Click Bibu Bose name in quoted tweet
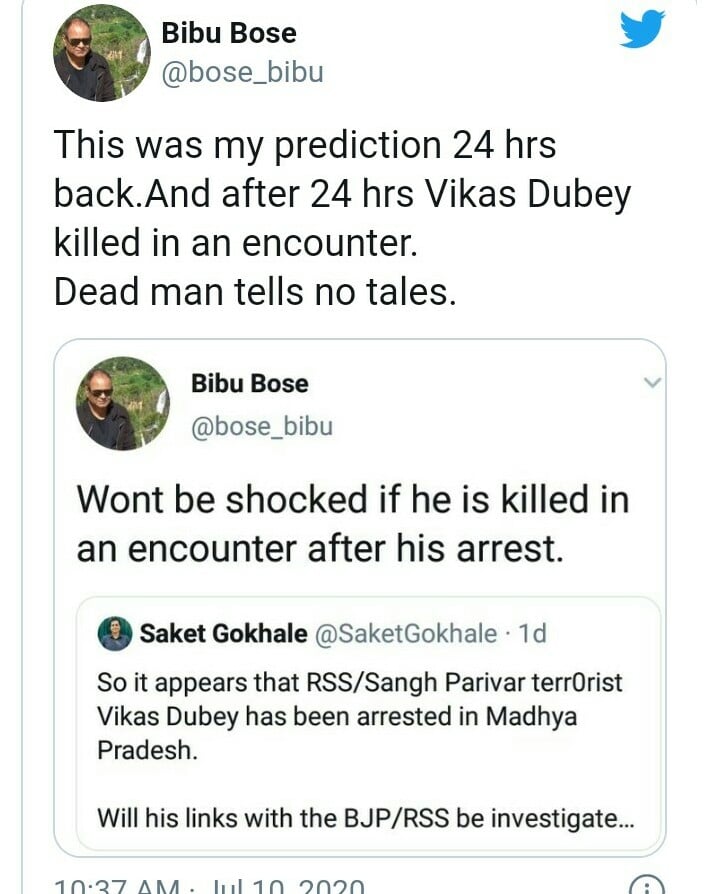The width and height of the screenshot is (716, 894). tap(250, 384)
